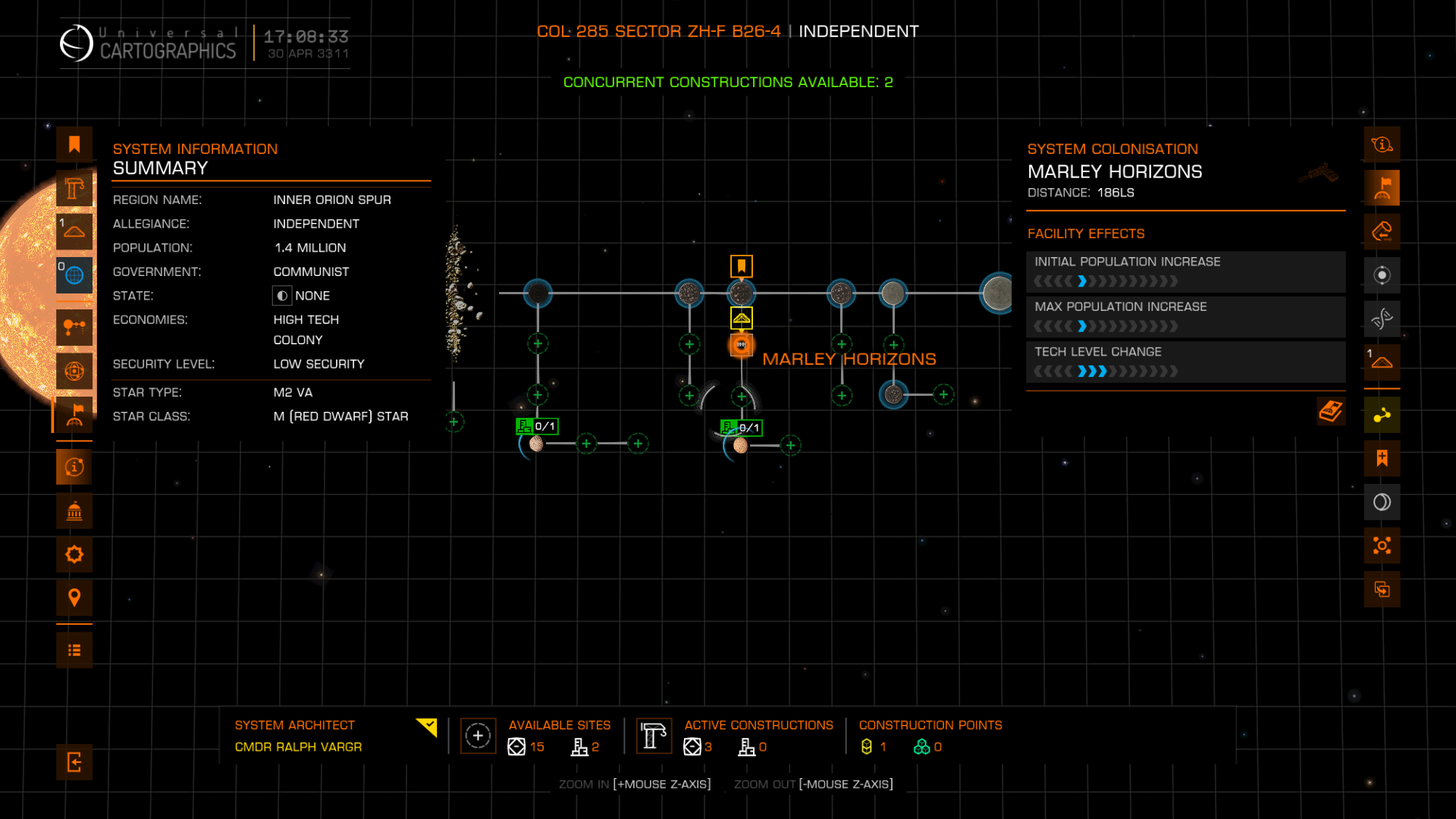Click the 'LOW SECURITY' security level value

tap(318, 364)
